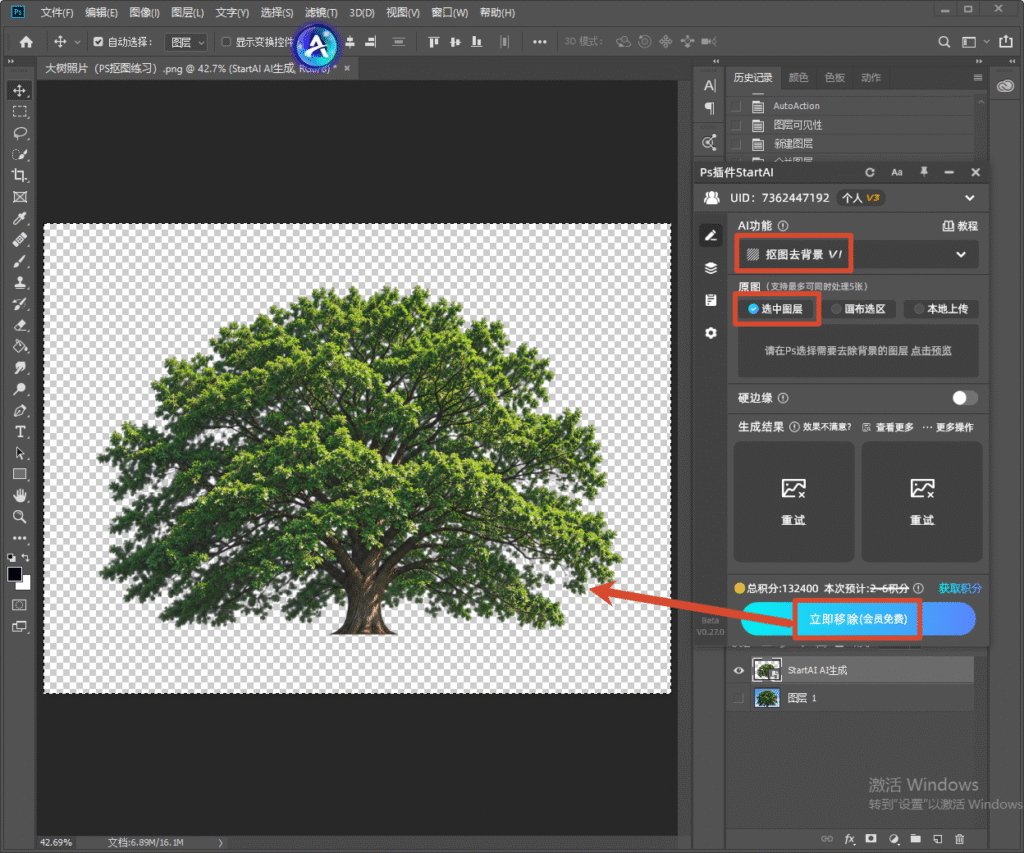The height and width of the screenshot is (853, 1024).
Task: Open the 获取积分 link
Action: 960,588
